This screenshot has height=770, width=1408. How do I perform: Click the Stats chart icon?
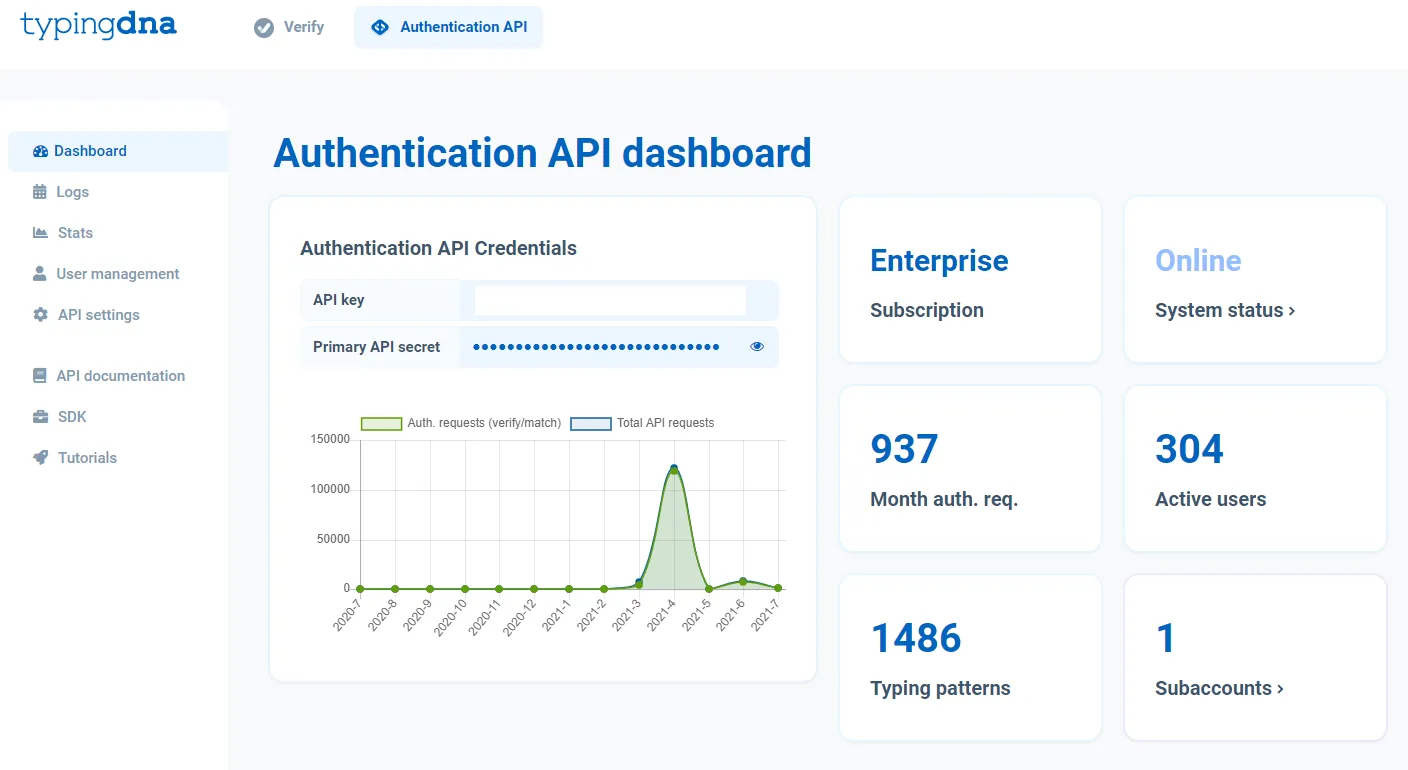[x=40, y=233]
